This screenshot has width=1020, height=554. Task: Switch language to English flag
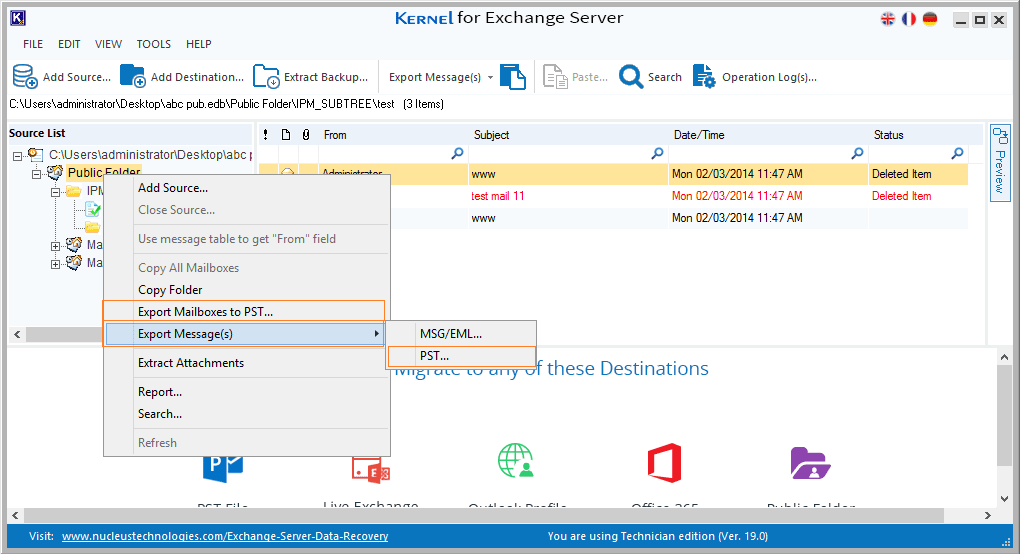[x=888, y=19]
